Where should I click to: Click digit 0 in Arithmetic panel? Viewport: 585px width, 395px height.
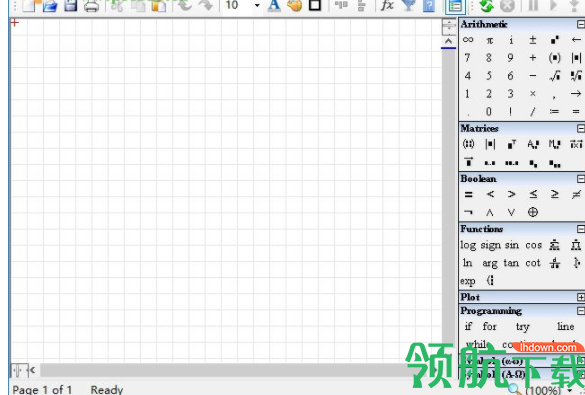[x=489, y=112]
